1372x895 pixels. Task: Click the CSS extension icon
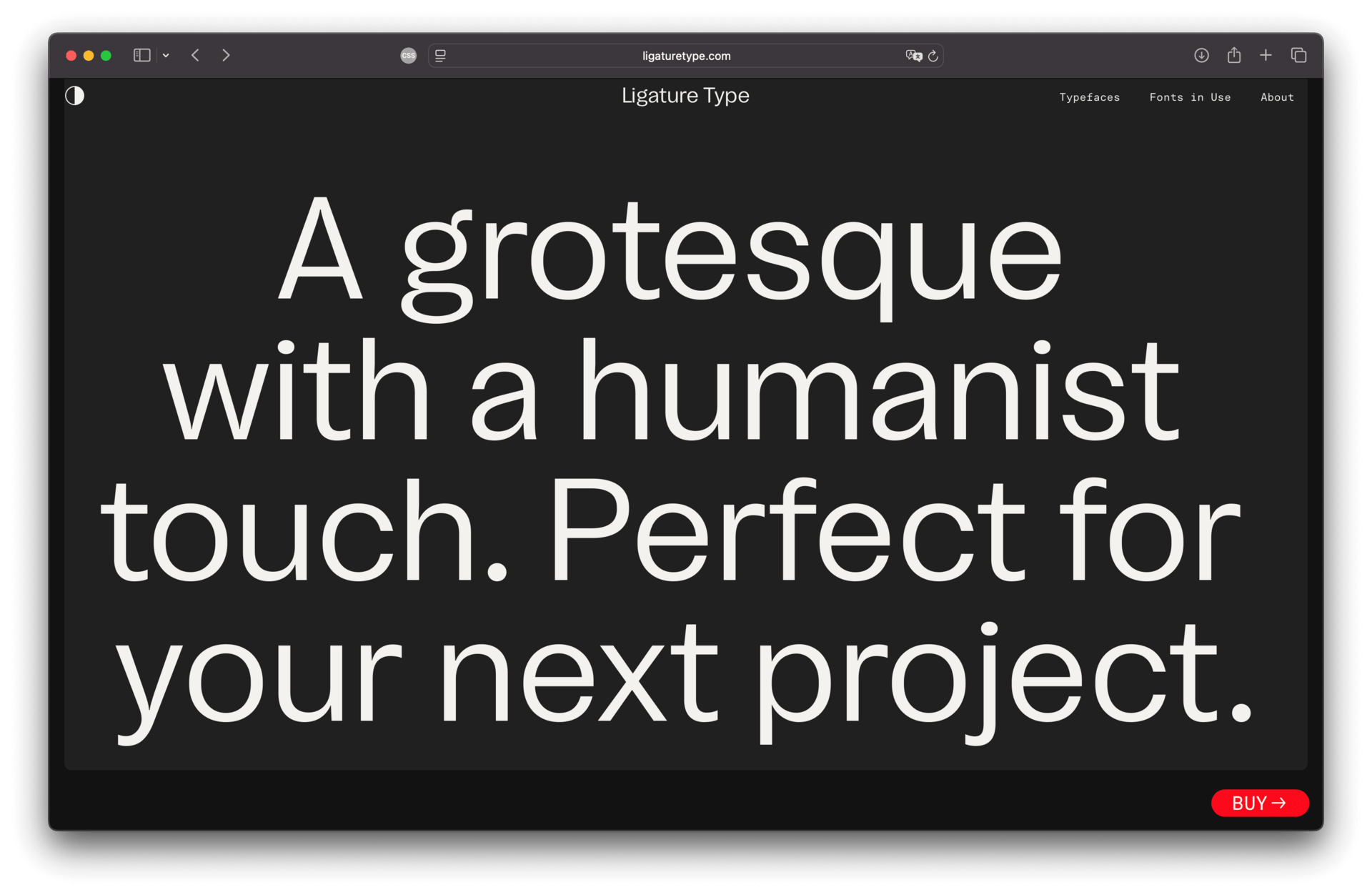408,56
